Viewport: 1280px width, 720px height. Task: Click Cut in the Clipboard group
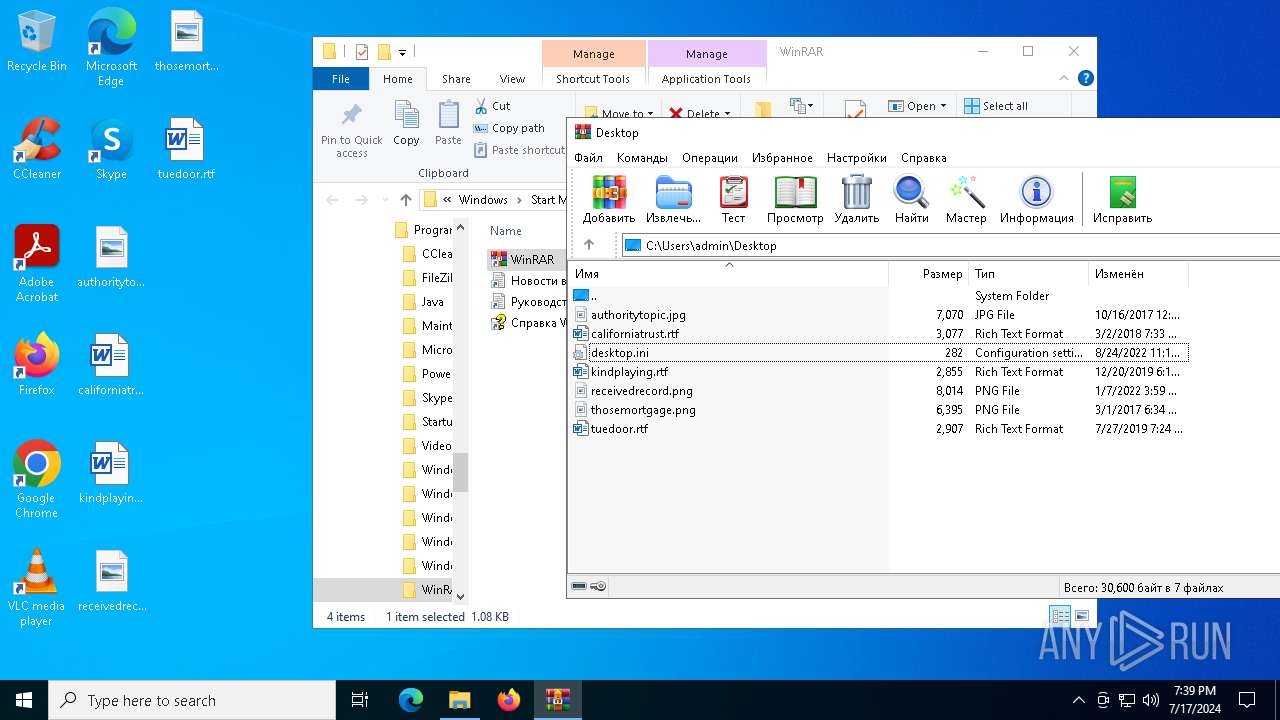[492, 106]
